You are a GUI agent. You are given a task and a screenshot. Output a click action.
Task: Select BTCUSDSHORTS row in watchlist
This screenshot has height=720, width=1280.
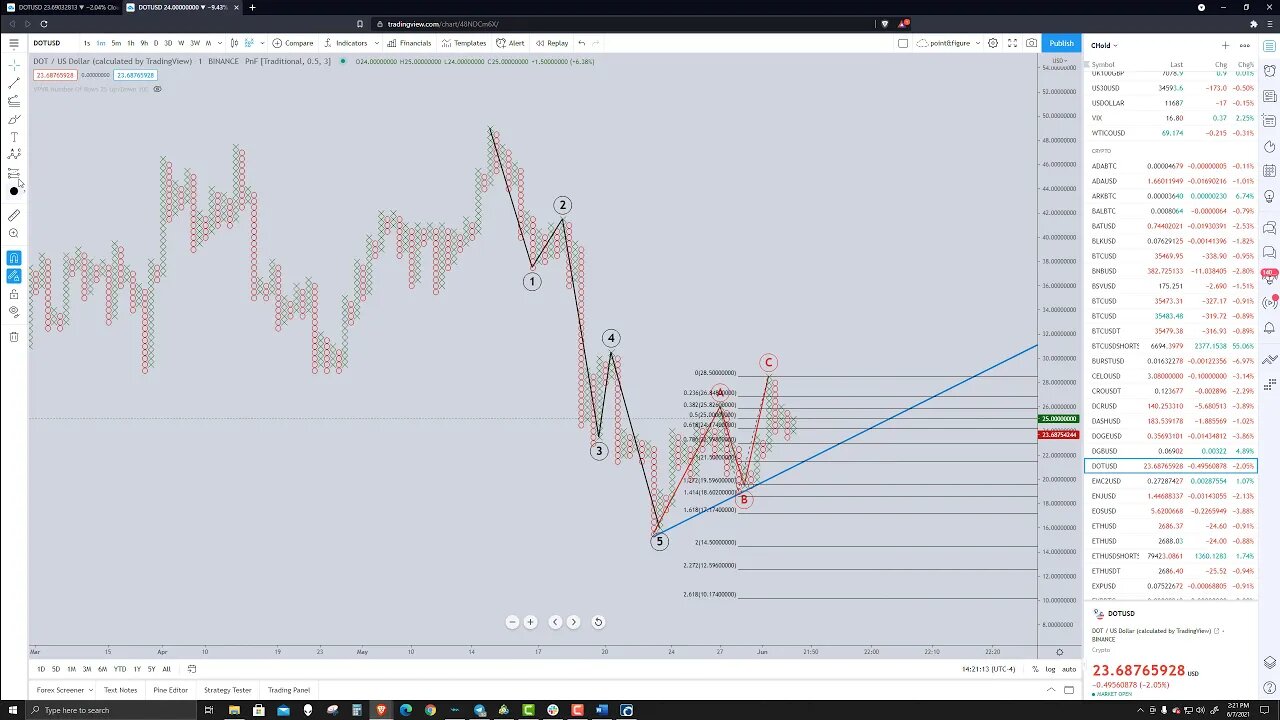click(1172, 346)
